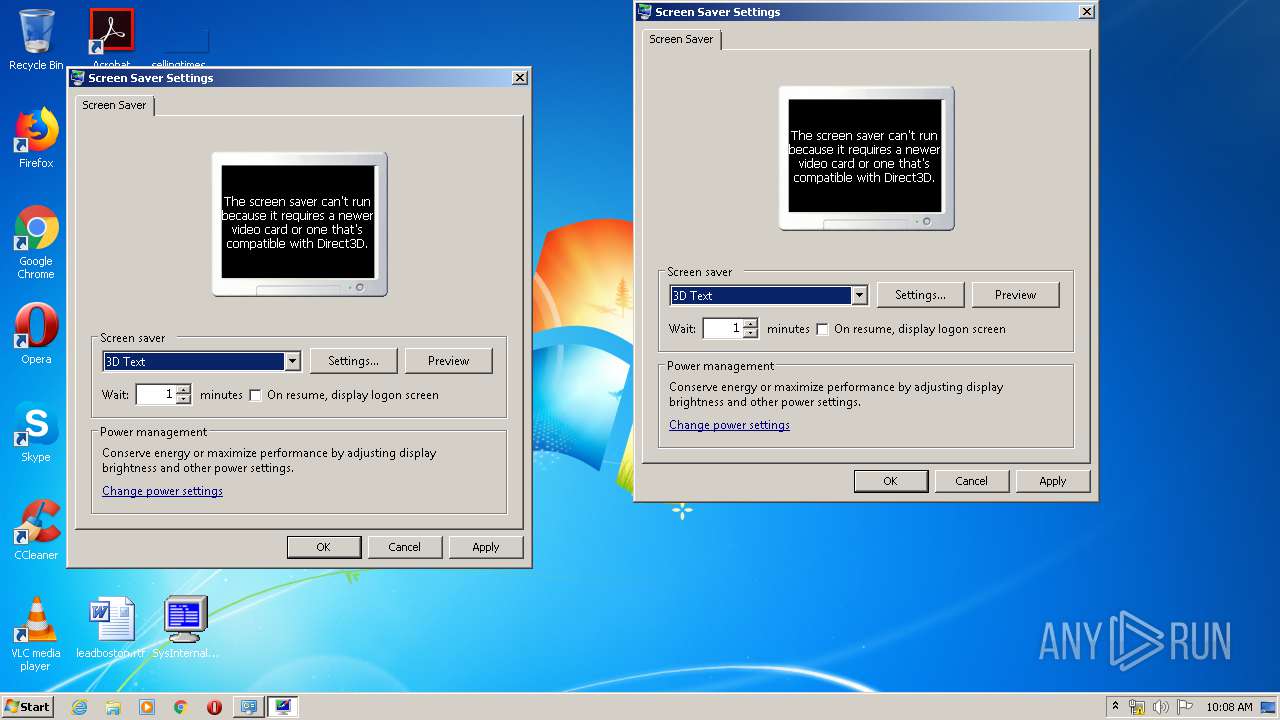Image resolution: width=1280 pixels, height=720 pixels.
Task: Click the monitor preview in right window
Action: [x=866, y=158]
